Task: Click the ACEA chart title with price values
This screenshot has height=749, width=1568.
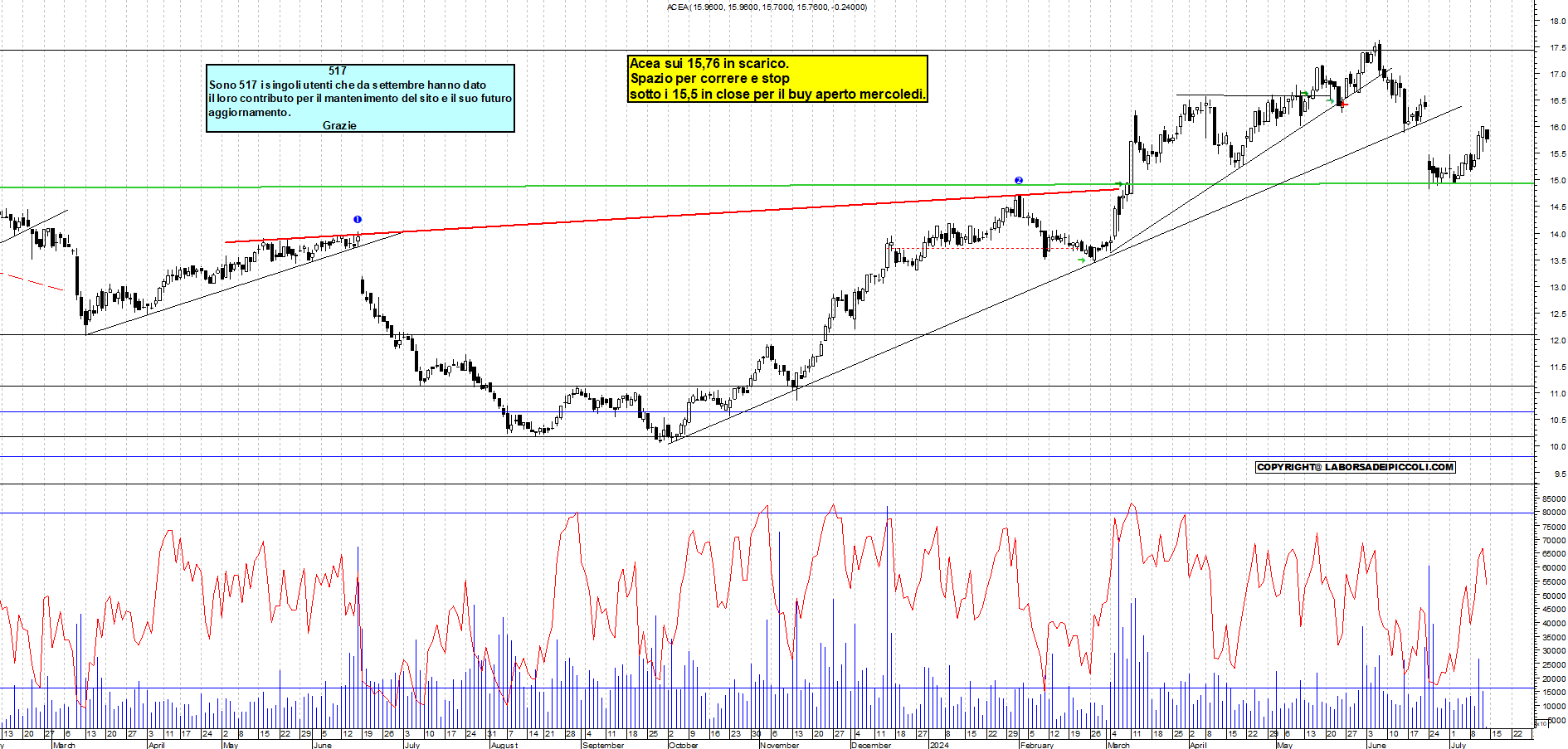Action: (x=767, y=7)
